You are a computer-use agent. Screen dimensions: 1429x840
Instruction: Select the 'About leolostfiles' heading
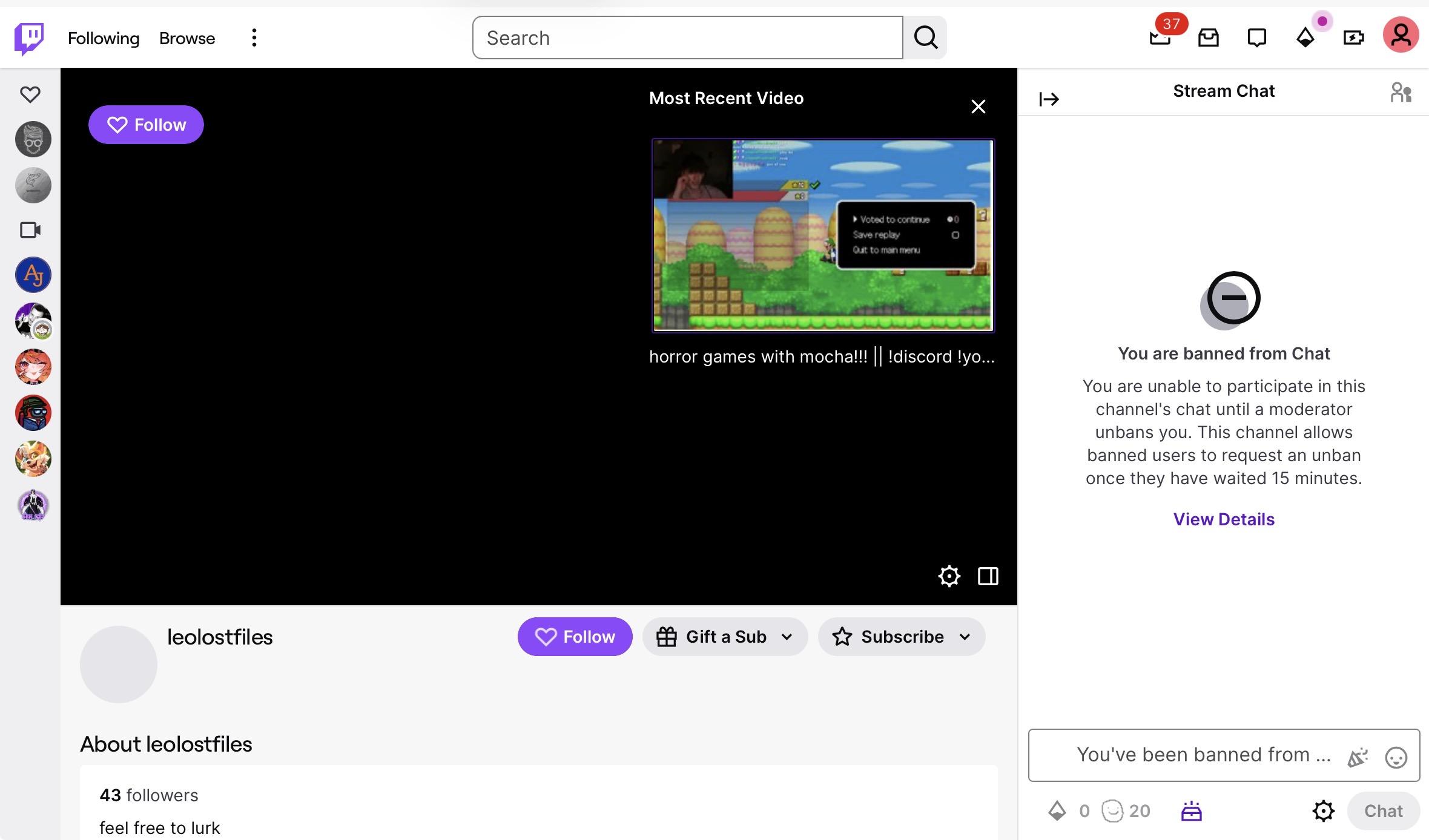(x=166, y=744)
